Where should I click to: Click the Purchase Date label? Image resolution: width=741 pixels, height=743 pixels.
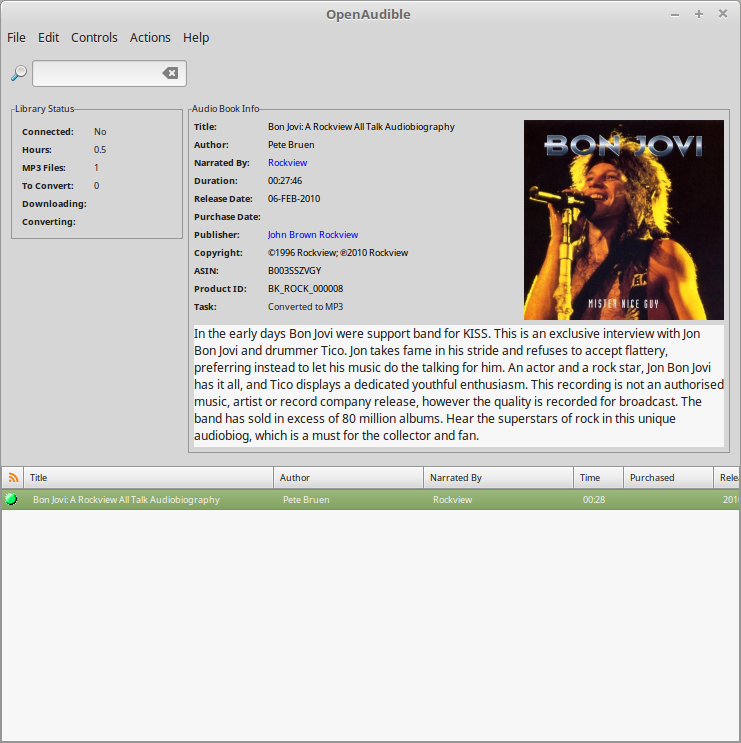tap(227, 217)
